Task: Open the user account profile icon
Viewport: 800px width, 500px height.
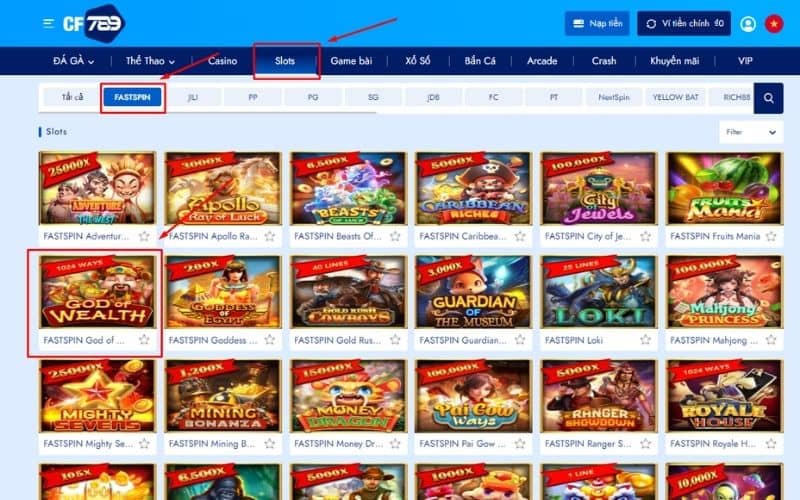Action: (748, 24)
